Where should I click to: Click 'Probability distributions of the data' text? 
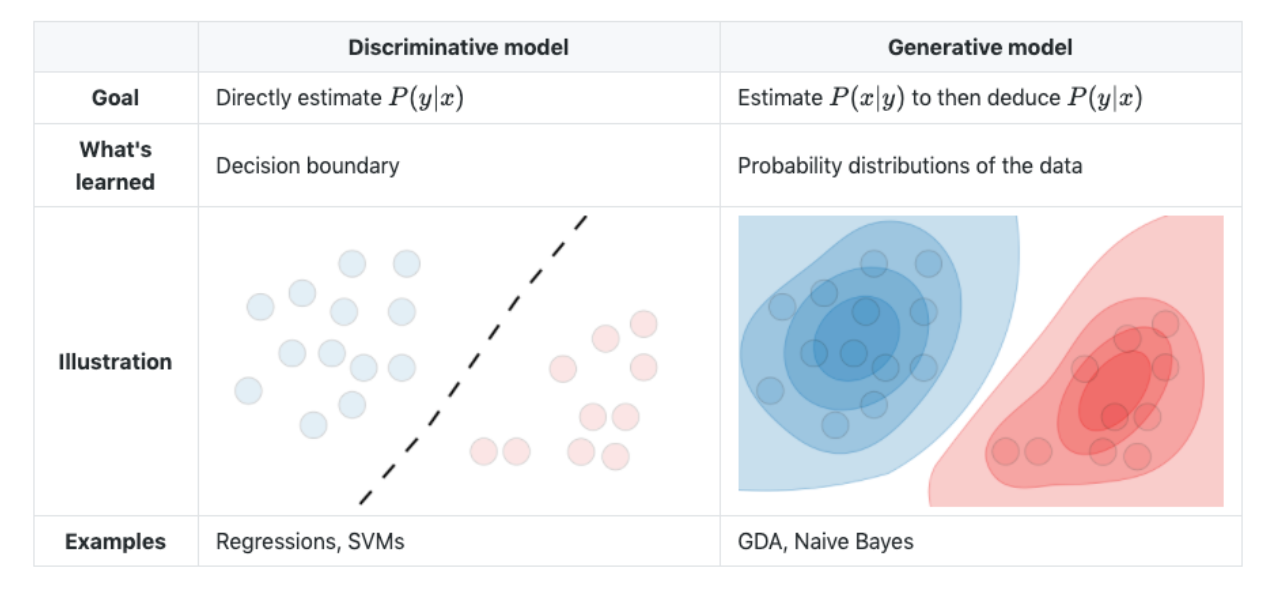tap(910, 165)
